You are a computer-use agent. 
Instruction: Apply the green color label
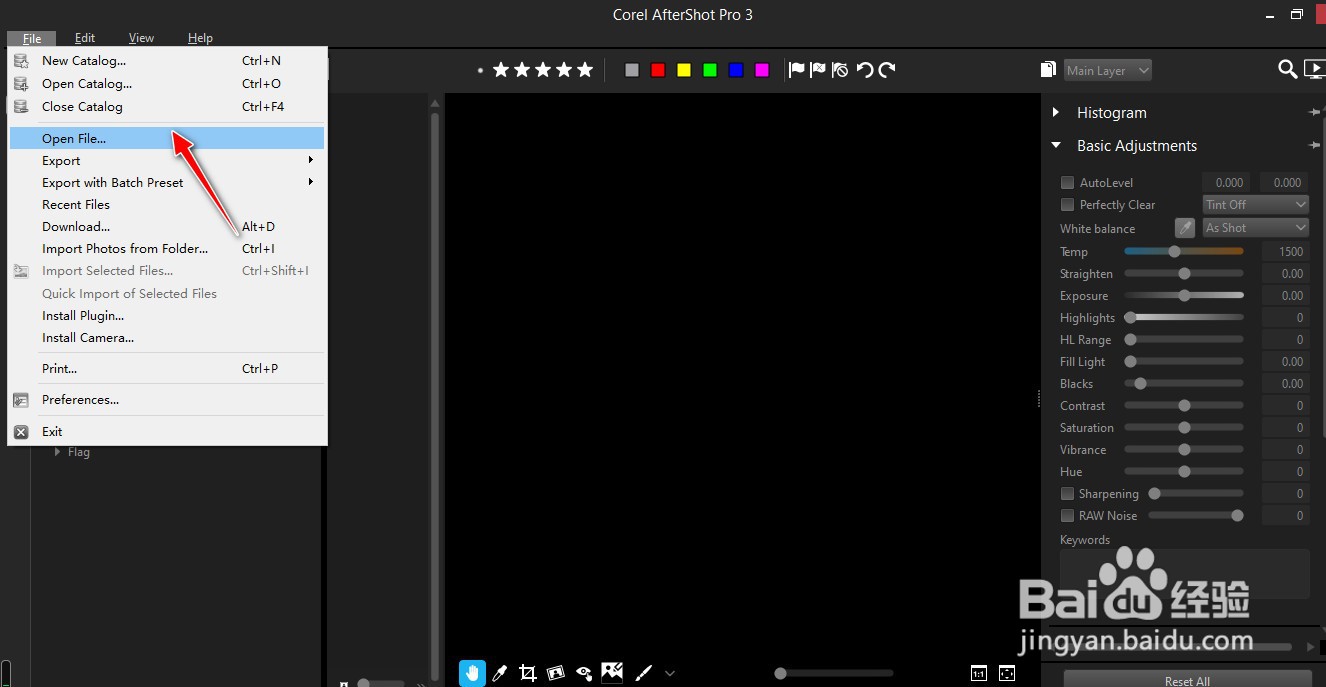point(710,70)
